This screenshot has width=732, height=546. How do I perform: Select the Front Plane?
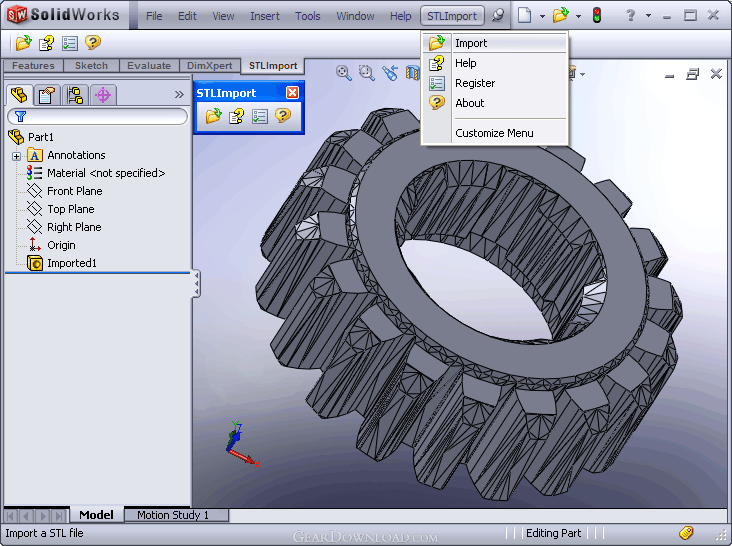pos(75,191)
